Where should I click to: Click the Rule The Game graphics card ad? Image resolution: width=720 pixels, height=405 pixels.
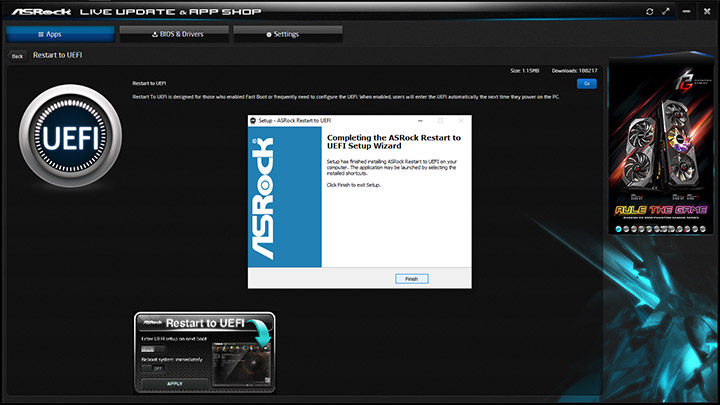point(661,145)
